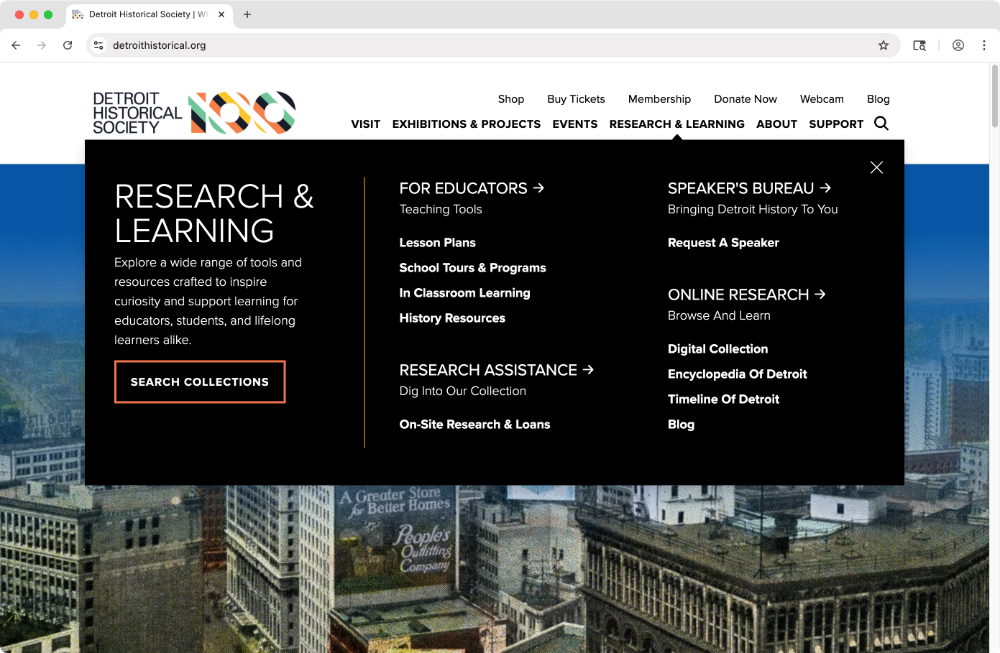Click the search magnifier icon in navigation

click(881, 124)
